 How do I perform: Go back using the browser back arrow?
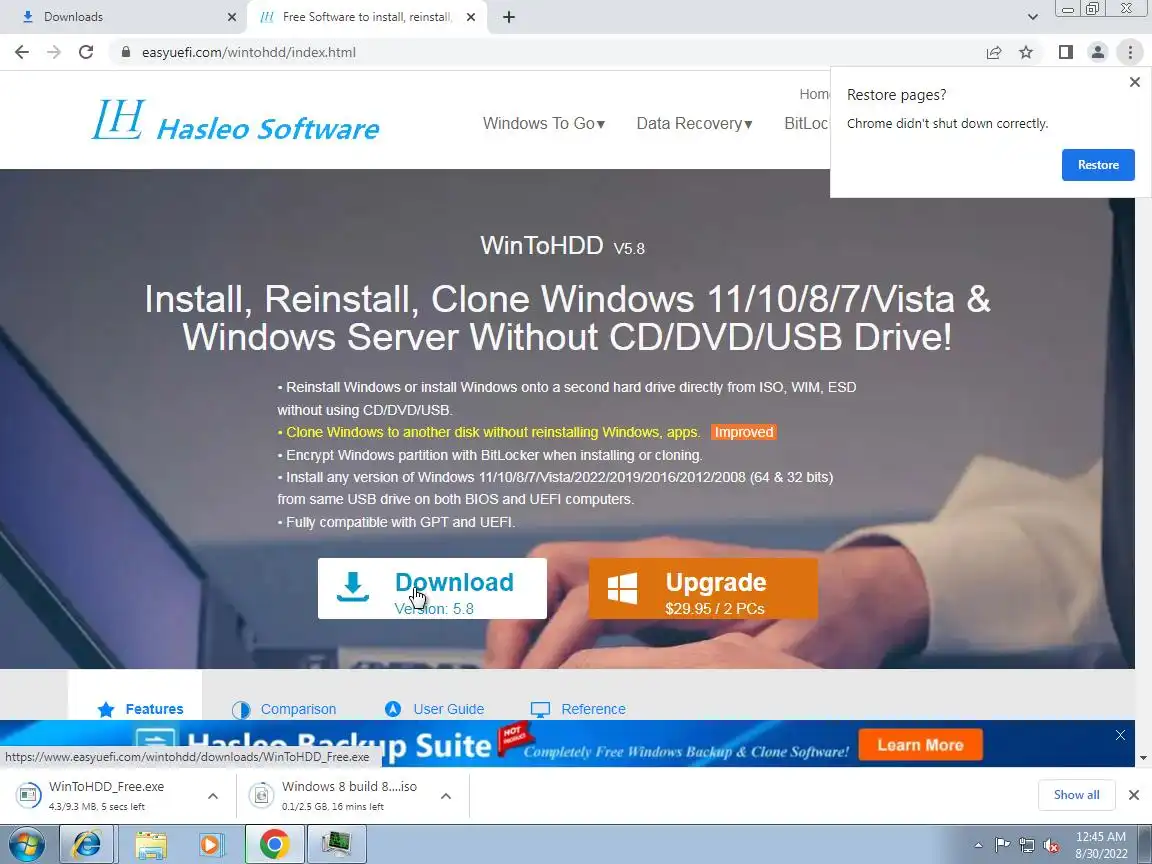22,52
